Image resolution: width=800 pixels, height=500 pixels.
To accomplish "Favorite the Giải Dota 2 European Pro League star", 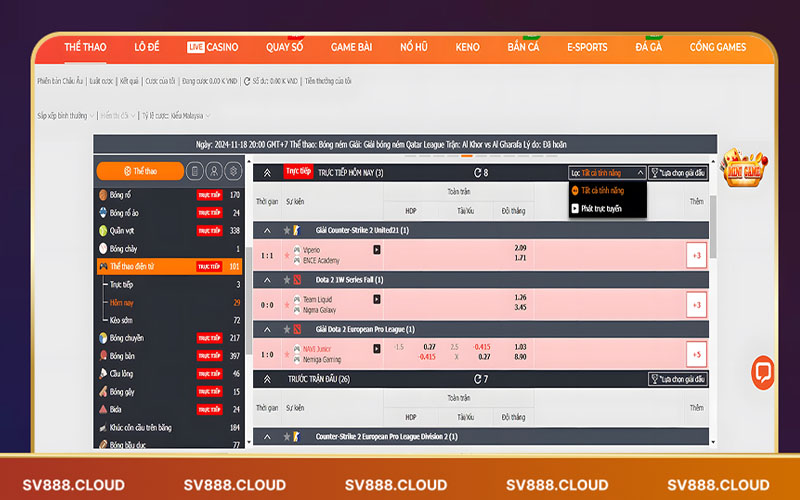I will coord(287,329).
